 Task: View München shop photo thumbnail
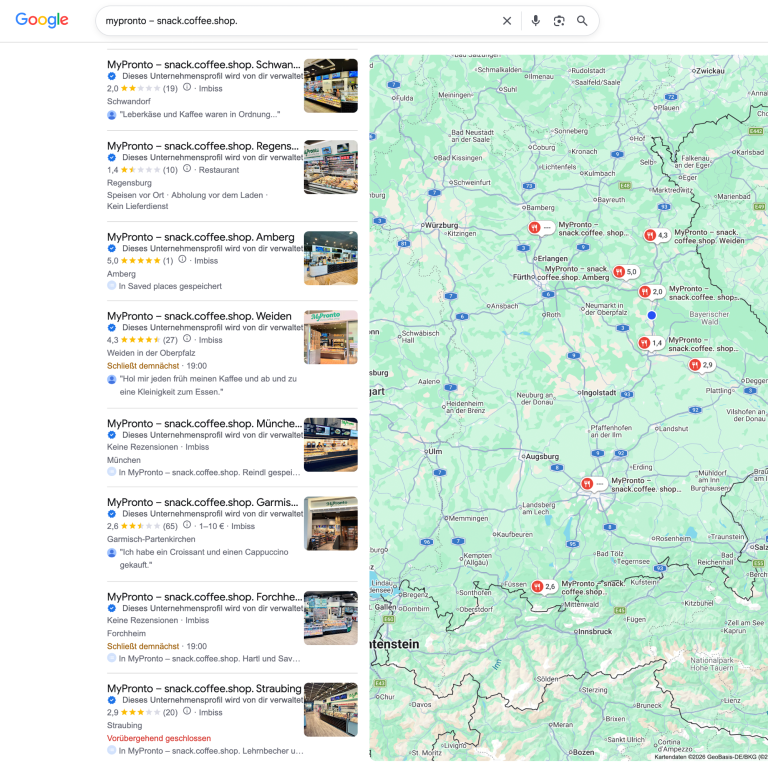331,445
